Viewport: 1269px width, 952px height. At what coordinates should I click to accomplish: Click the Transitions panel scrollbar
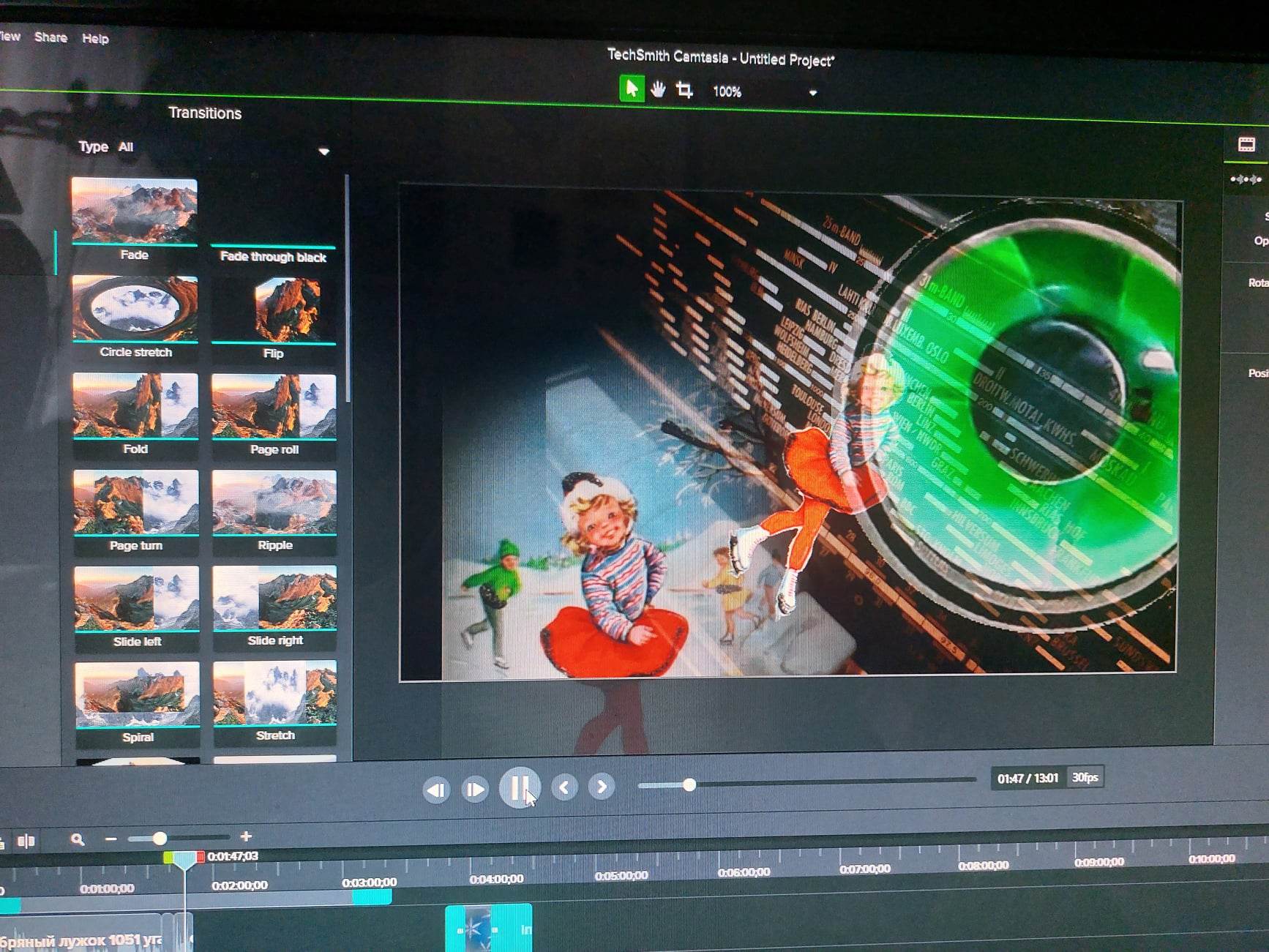pyautogui.click(x=347, y=288)
